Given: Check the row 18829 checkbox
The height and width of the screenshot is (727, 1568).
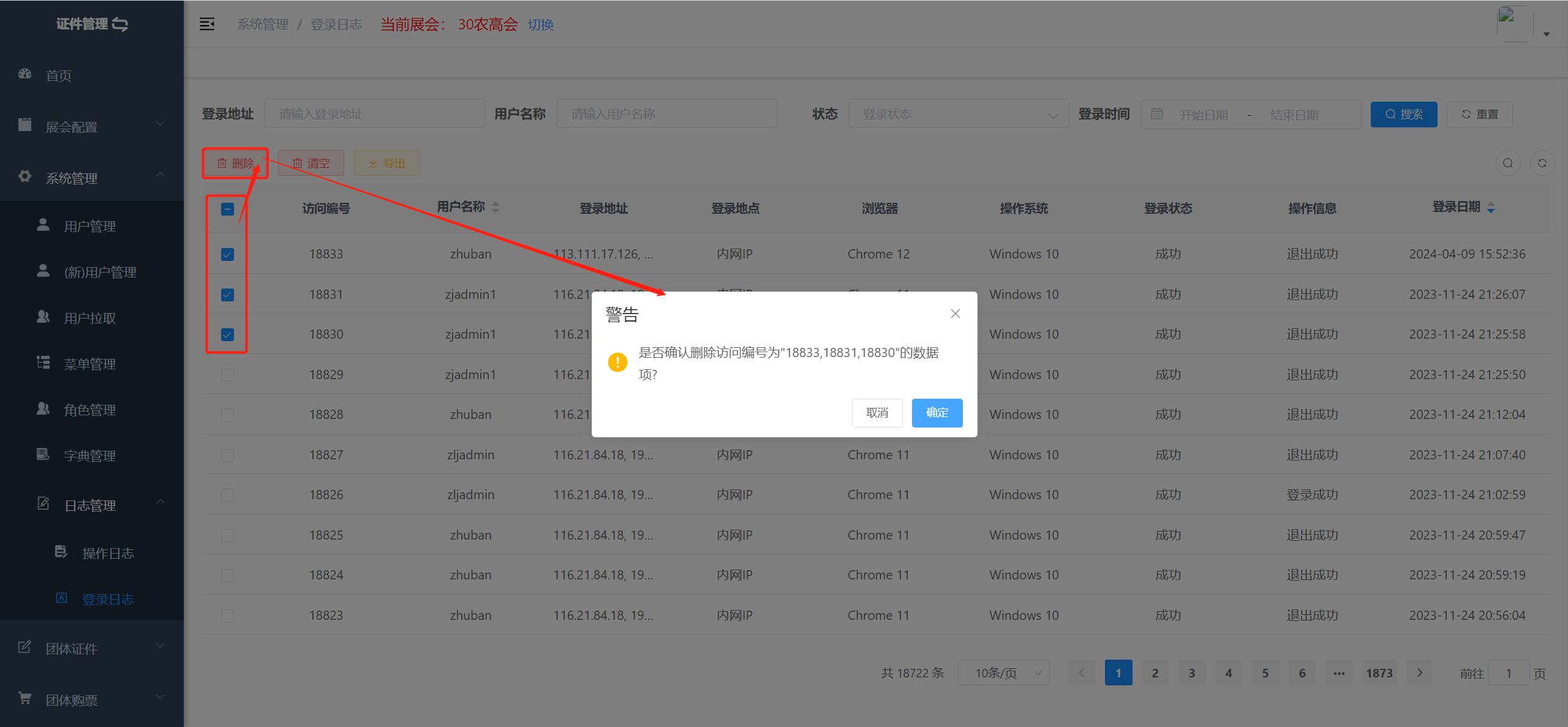Looking at the screenshot, I should point(227,375).
